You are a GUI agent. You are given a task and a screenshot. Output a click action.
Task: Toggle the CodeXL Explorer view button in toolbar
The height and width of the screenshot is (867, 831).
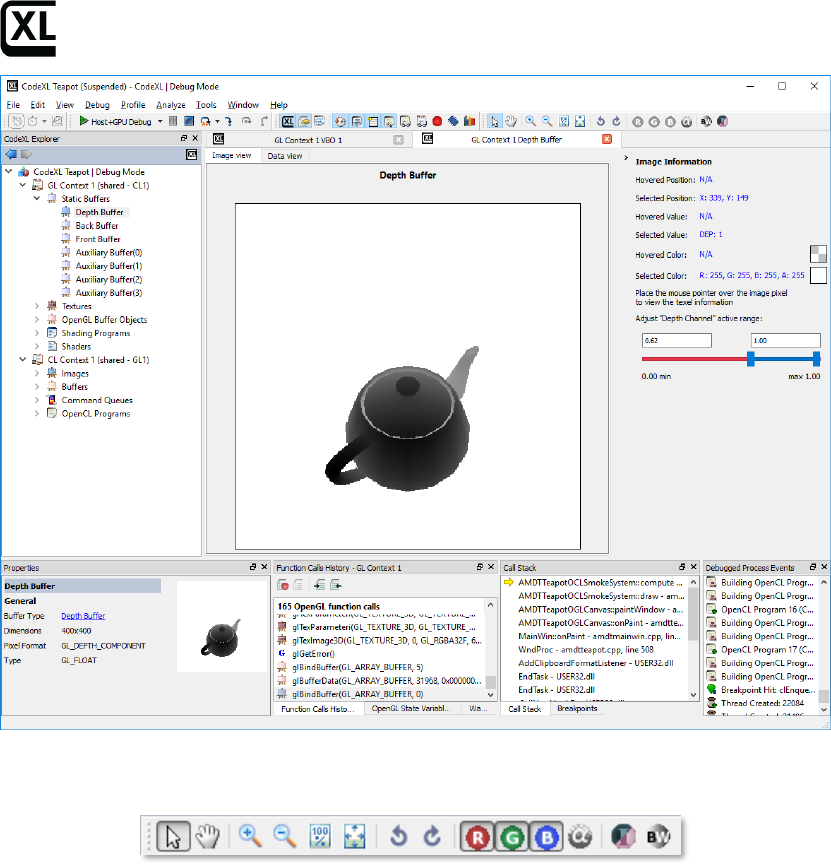pos(288,121)
